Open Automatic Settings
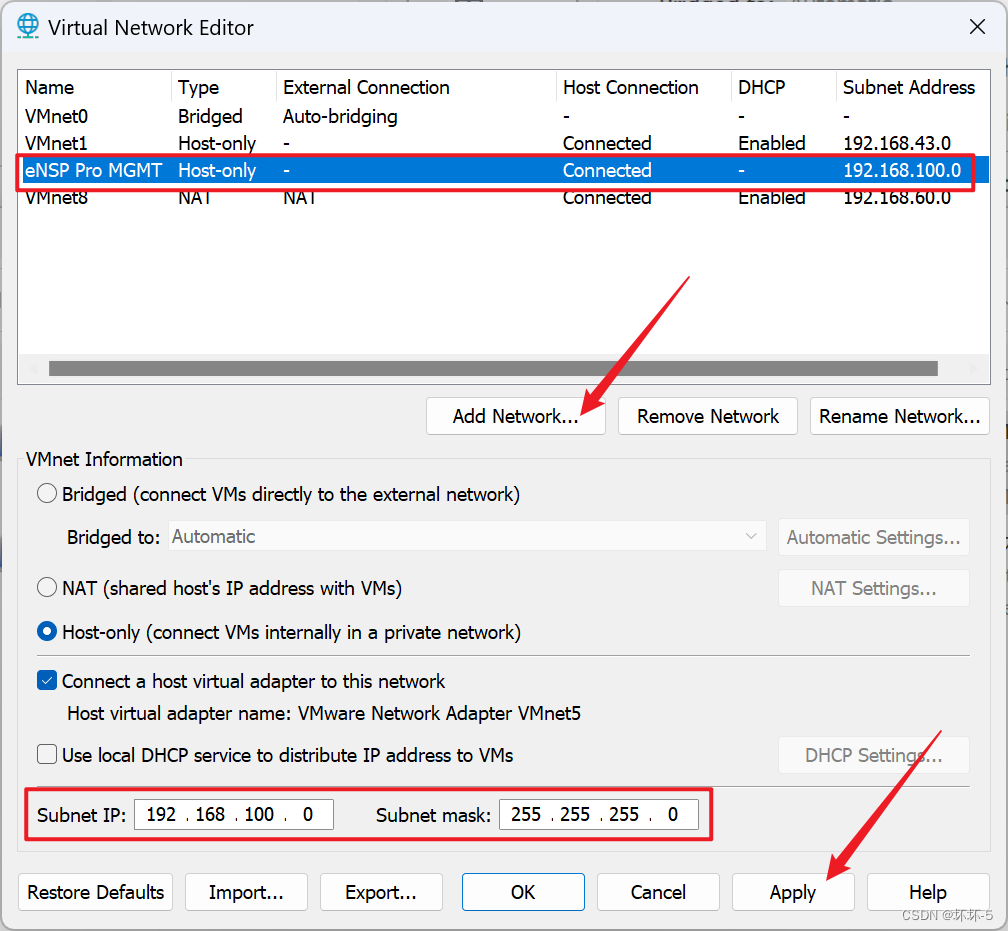 tap(873, 537)
